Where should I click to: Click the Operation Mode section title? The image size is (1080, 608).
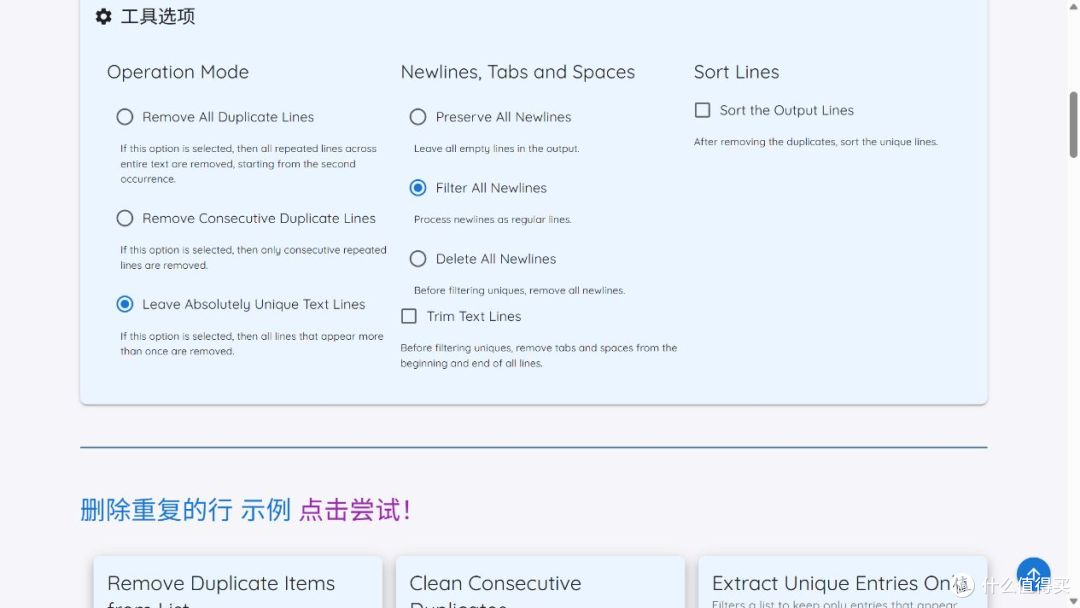click(x=178, y=72)
